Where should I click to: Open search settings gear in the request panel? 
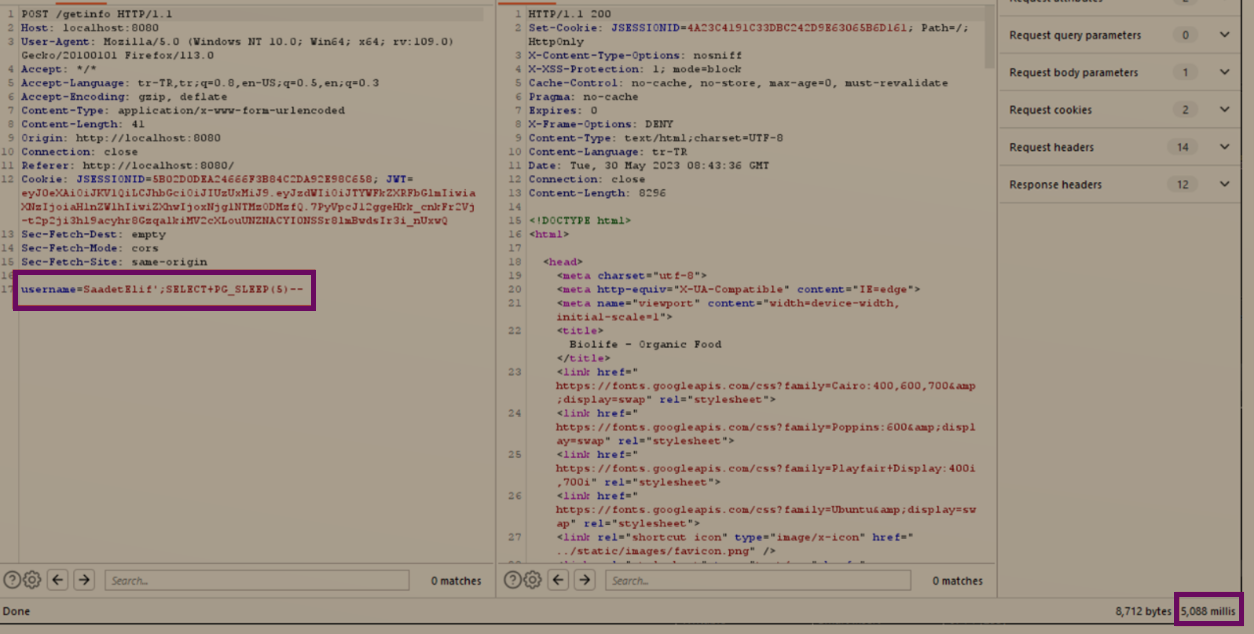point(31,580)
